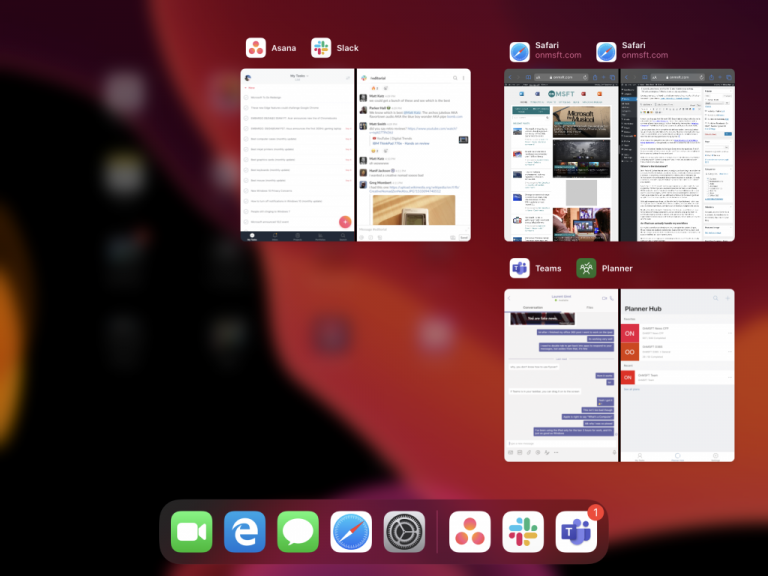The height and width of the screenshot is (576, 768).
Task: Tap the Teams icon above the bottom card
Action: (519, 268)
